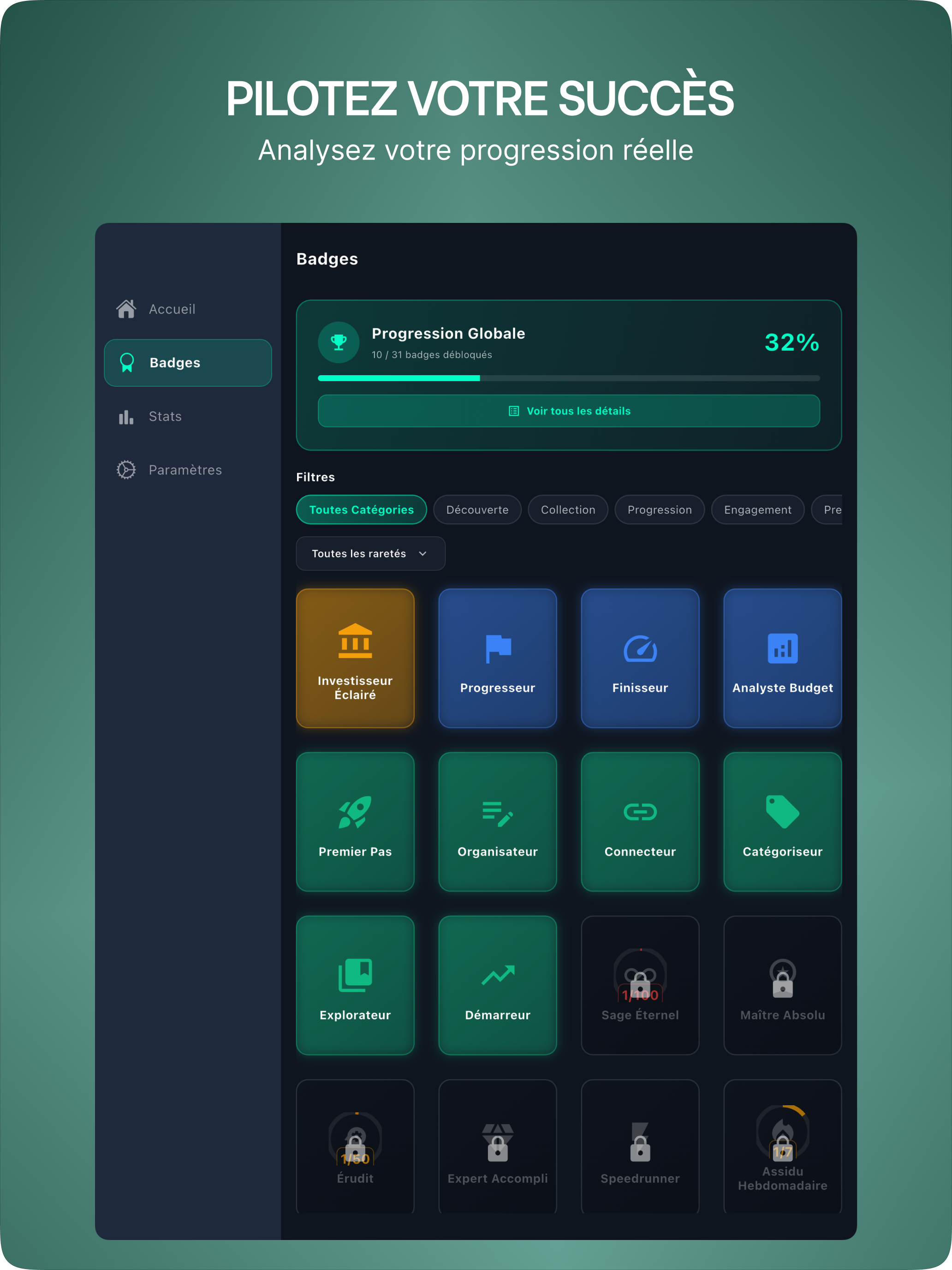Open the Toutes les raretés dropdown
Image resolution: width=952 pixels, height=1270 pixels.
click(x=371, y=553)
